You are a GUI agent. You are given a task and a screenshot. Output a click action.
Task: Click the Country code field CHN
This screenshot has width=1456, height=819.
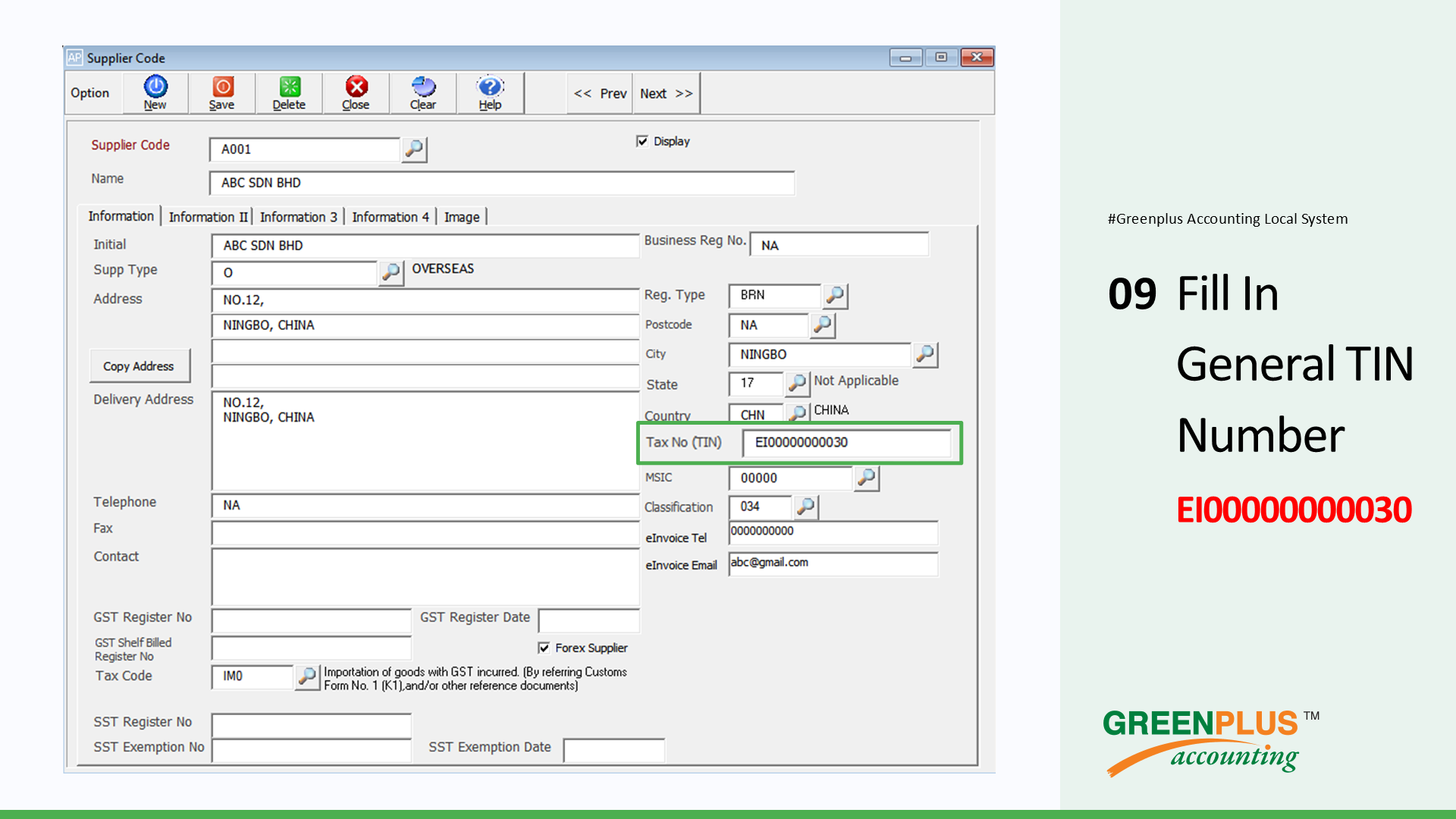756,413
